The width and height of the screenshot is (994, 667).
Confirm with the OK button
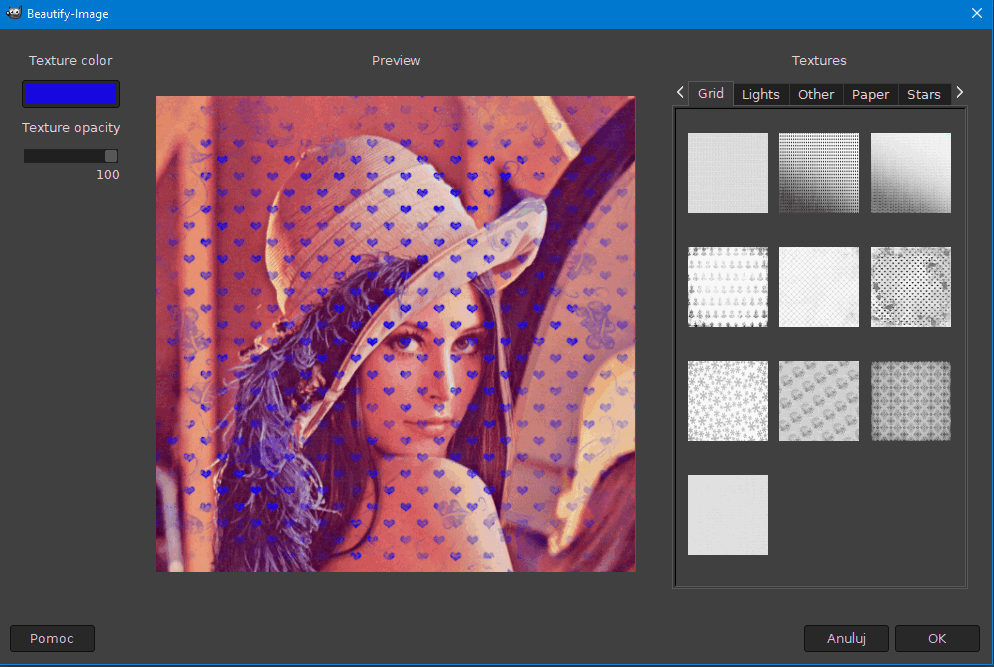click(x=937, y=638)
